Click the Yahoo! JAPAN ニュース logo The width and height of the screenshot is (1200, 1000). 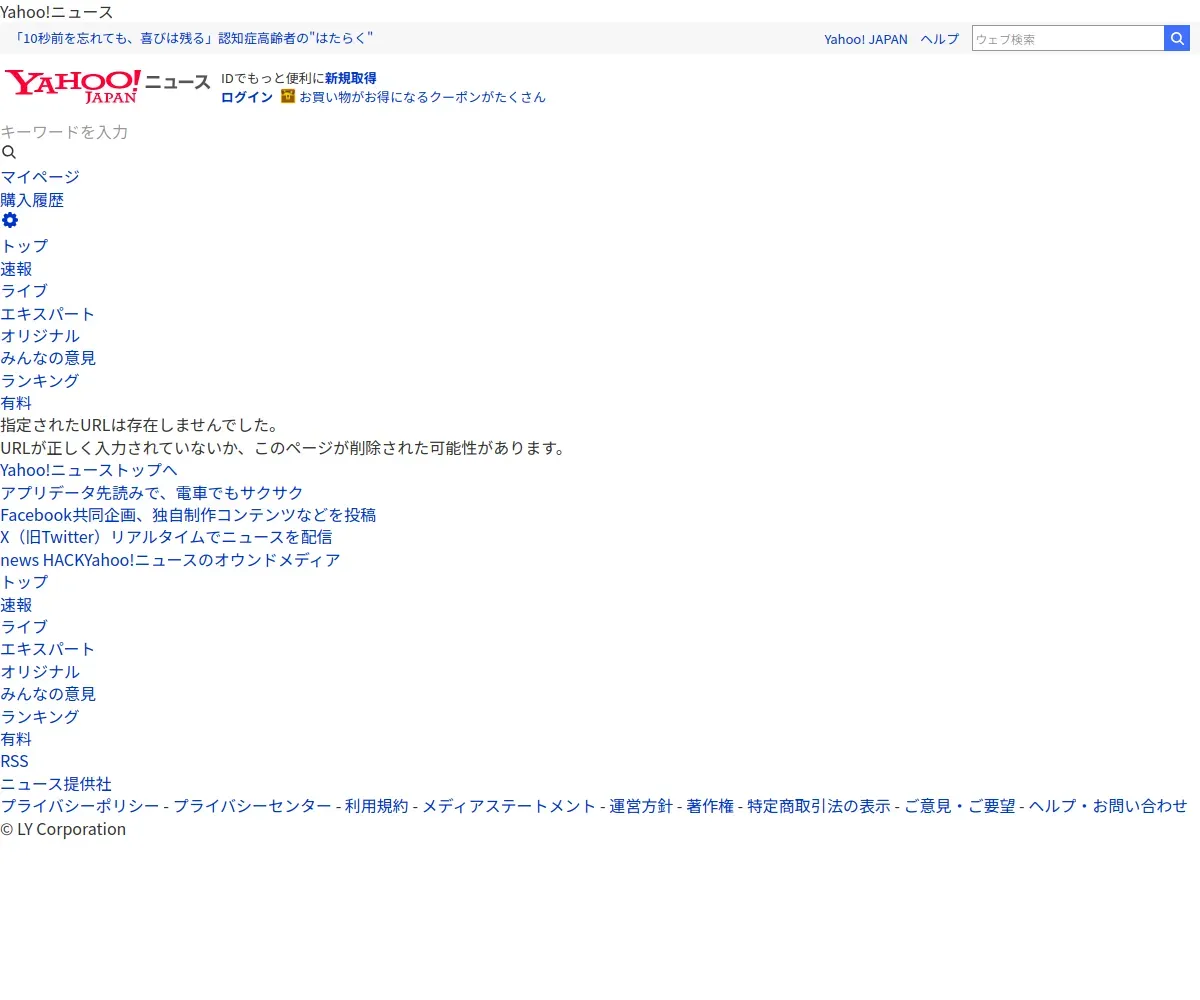coord(108,86)
